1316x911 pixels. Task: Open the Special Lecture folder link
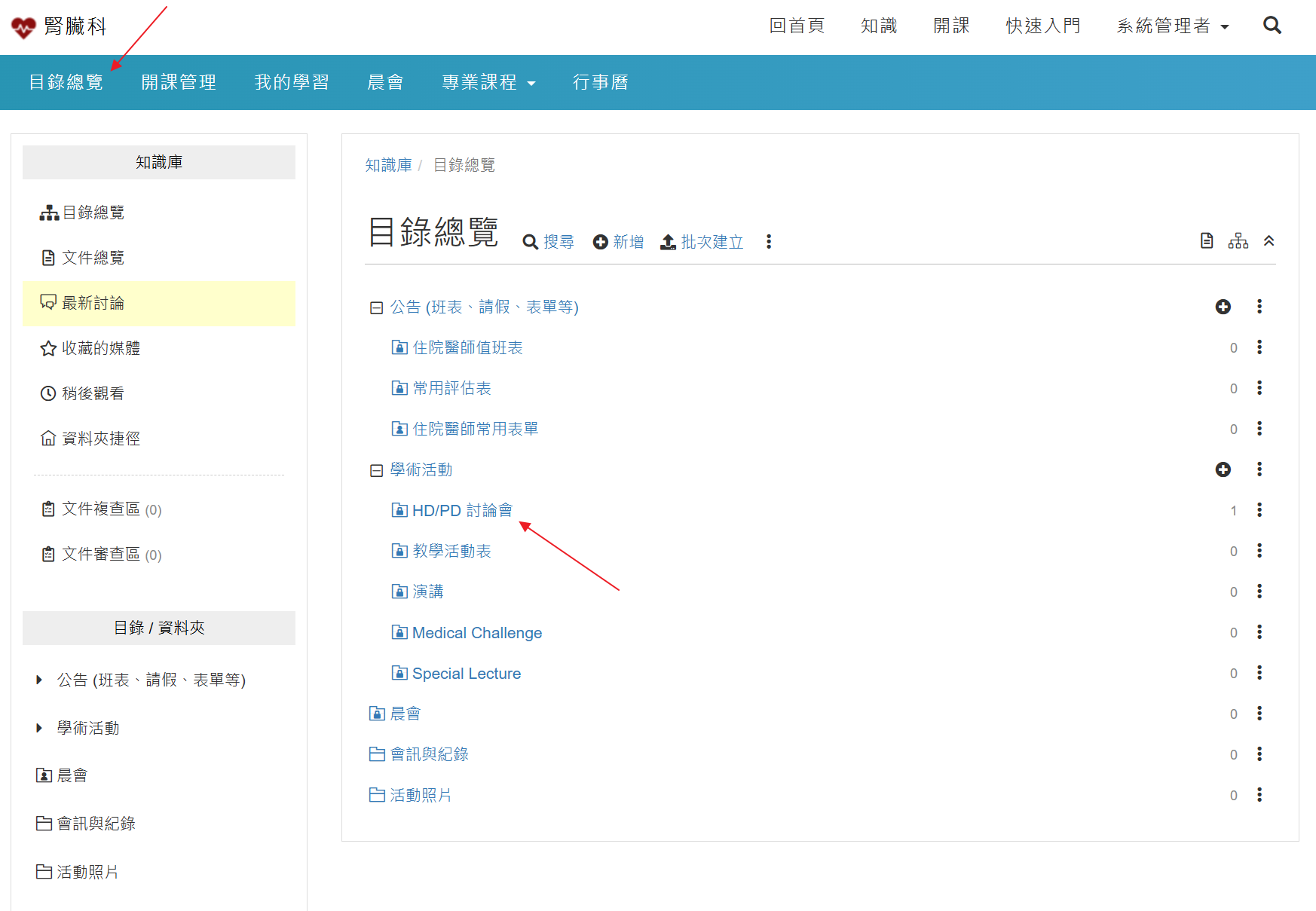[466, 674]
